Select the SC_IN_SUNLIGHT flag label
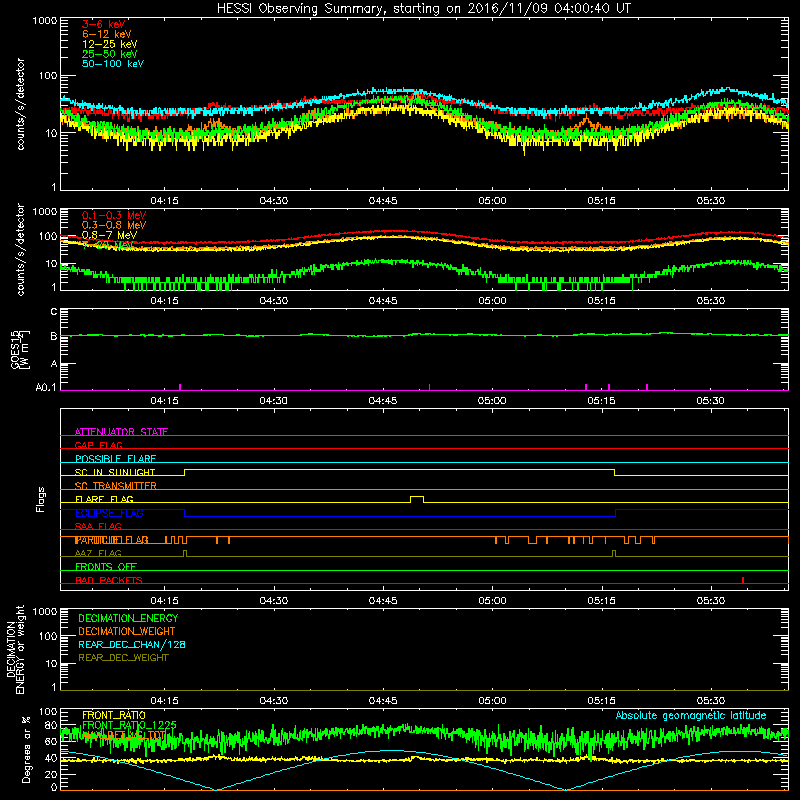Image resolution: width=800 pixels, height=800 pixels. 115,472
